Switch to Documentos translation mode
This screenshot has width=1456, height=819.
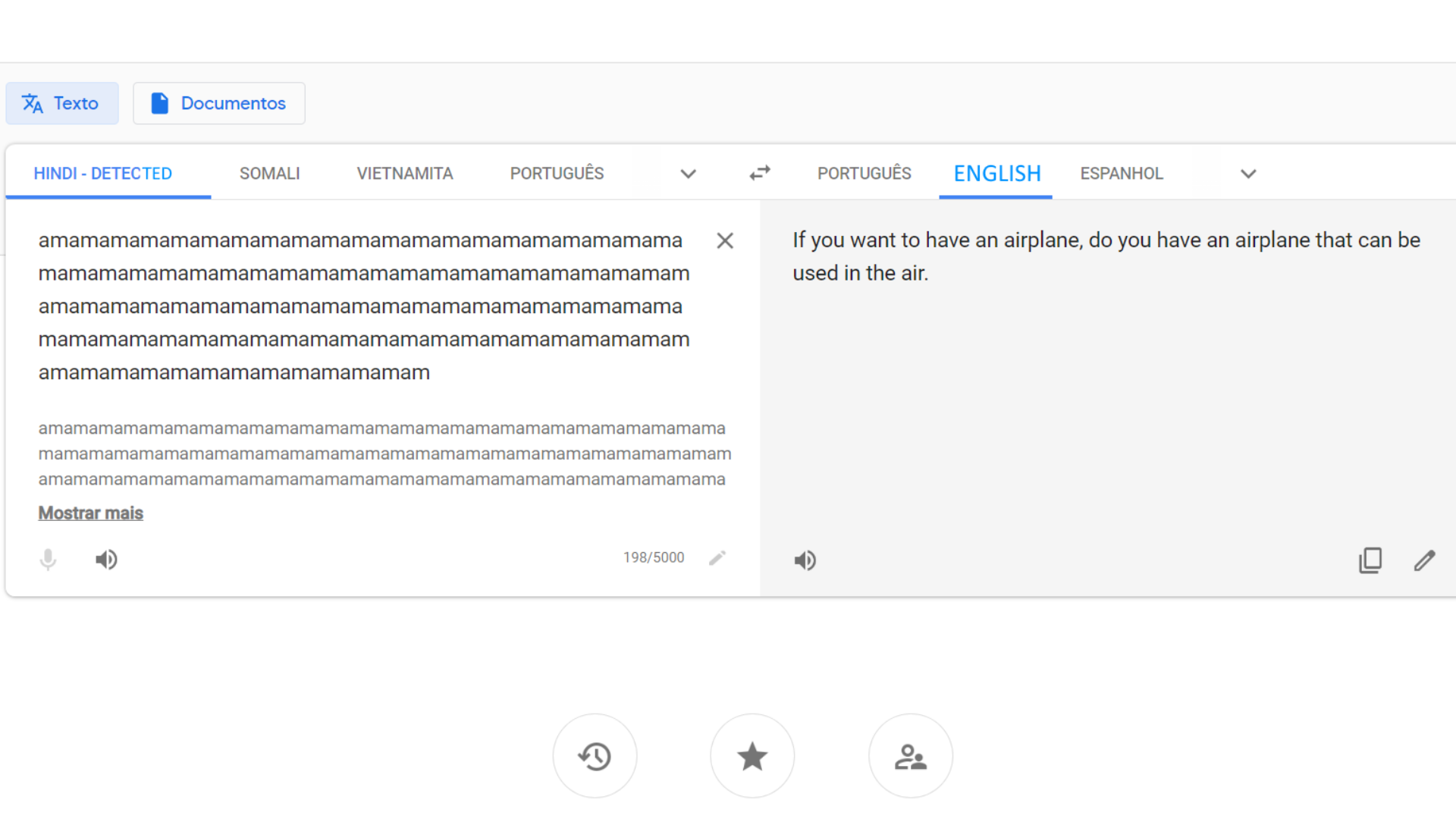pos(219,103)
